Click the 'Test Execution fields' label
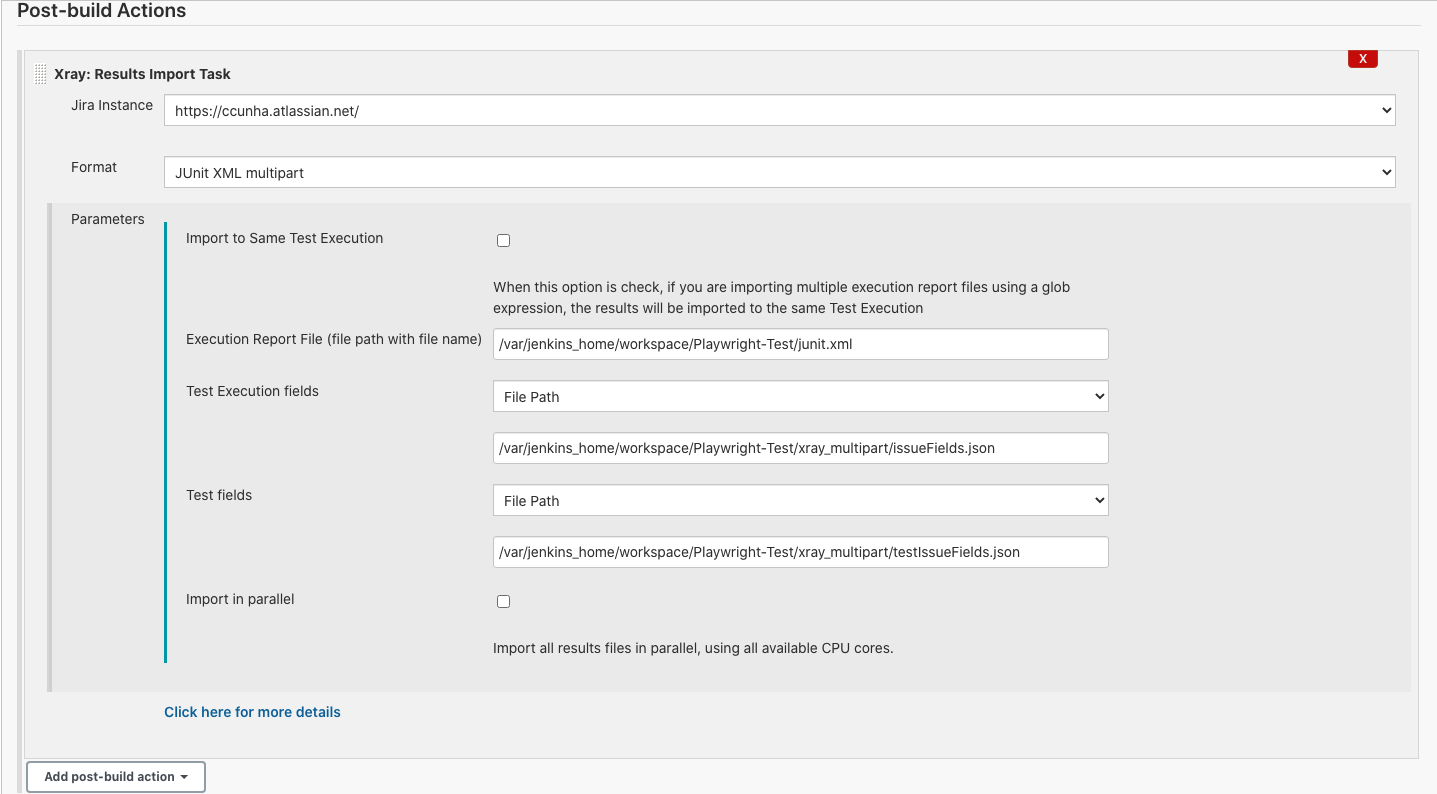The image size is (1437, 794). click(252, 391)
